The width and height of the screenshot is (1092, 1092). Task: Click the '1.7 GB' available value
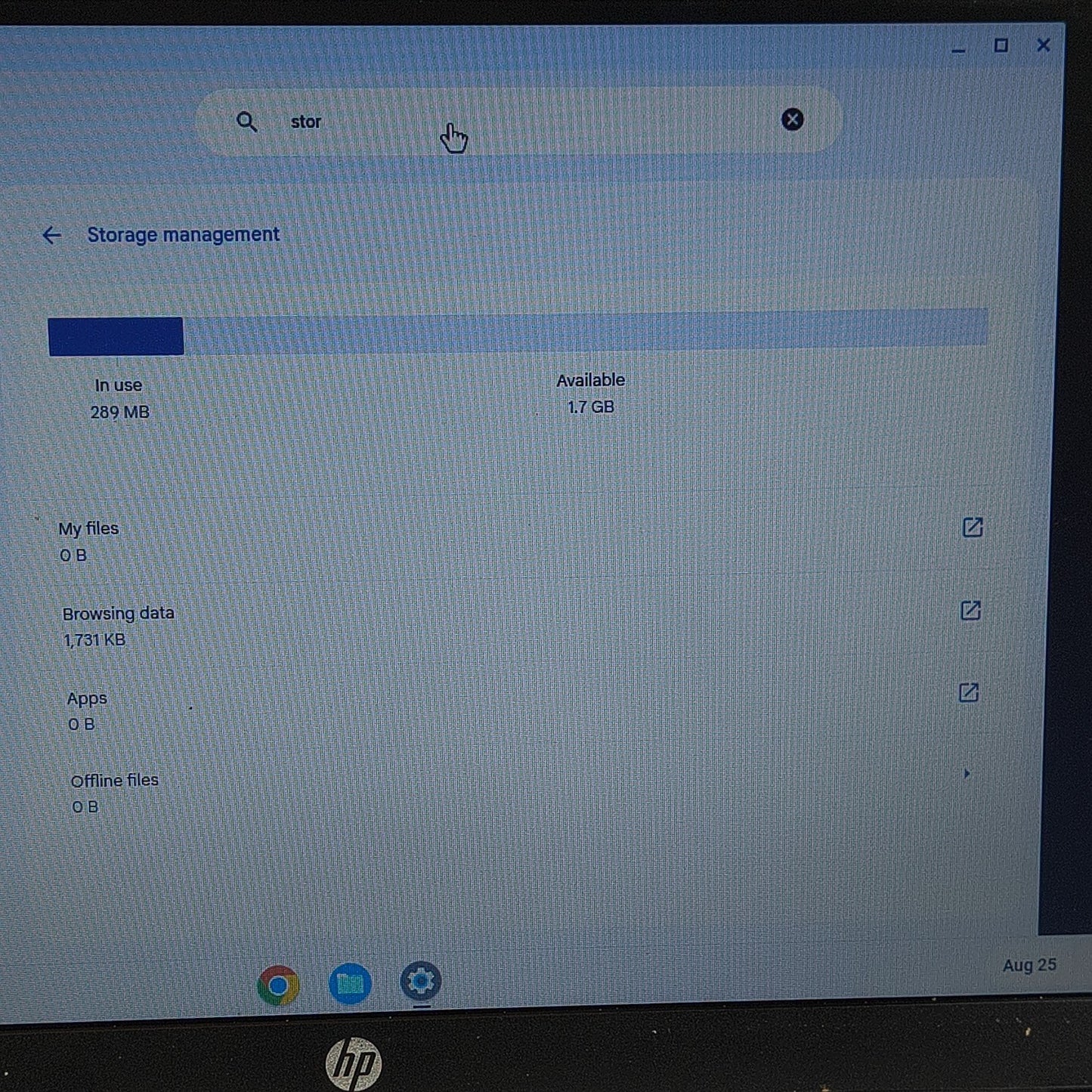coord(591,407)
